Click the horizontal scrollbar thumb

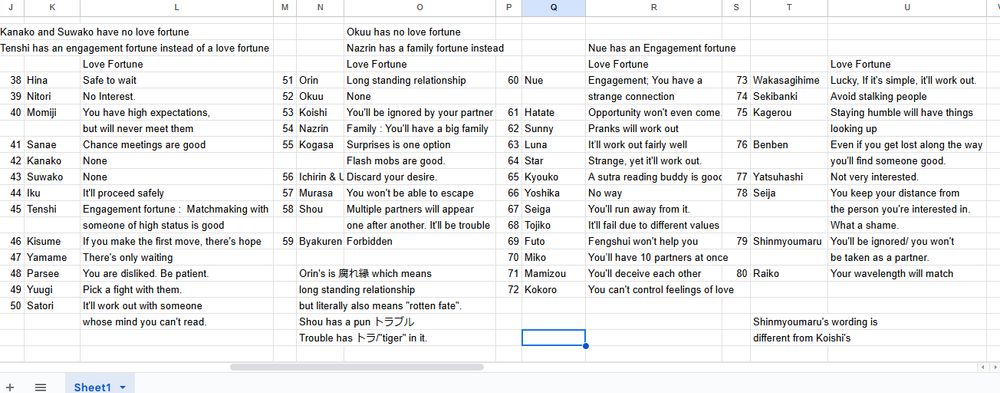coord(357,367)
